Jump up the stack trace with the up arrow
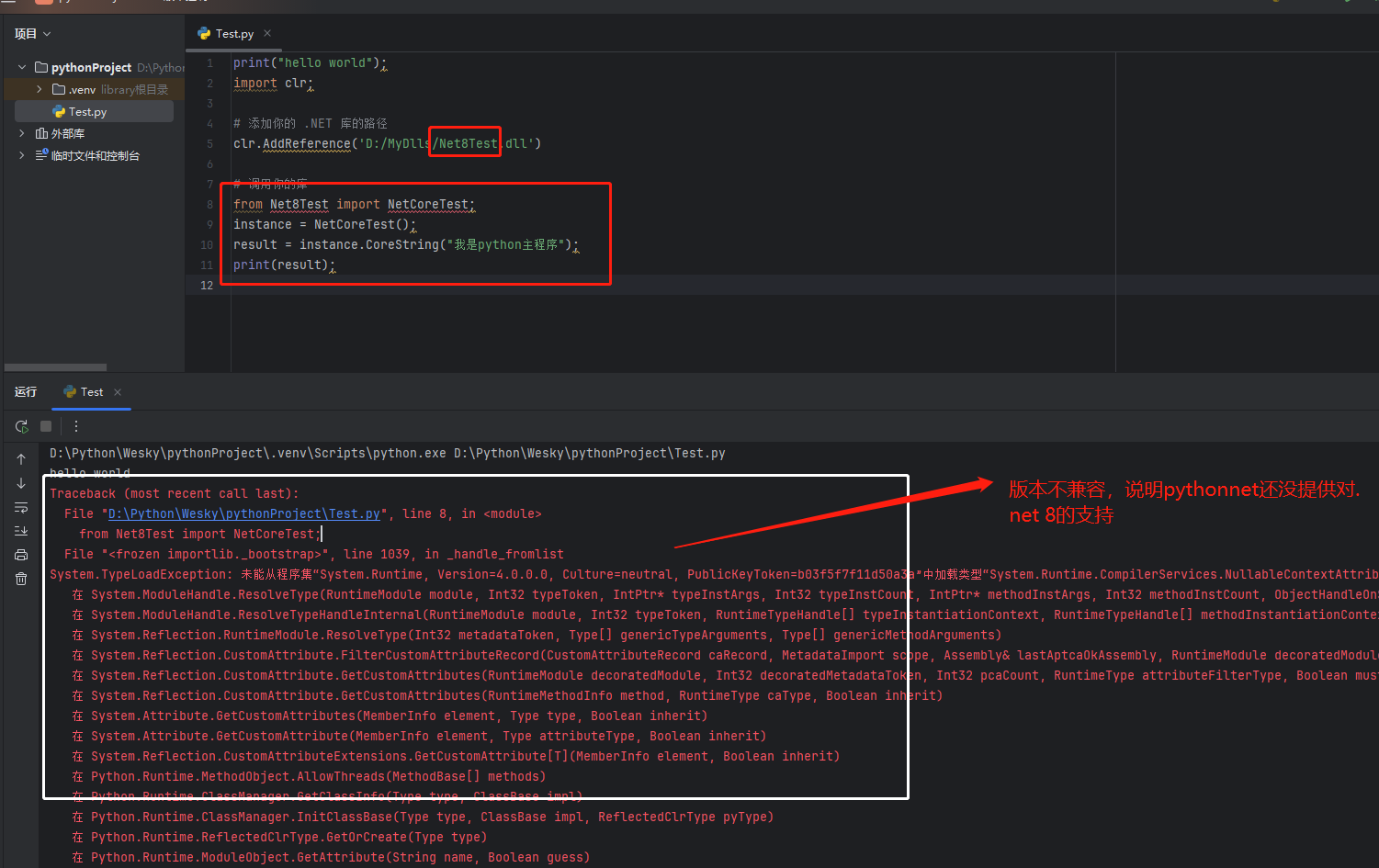Viewport: 1379px width, 868px height. 21,459
